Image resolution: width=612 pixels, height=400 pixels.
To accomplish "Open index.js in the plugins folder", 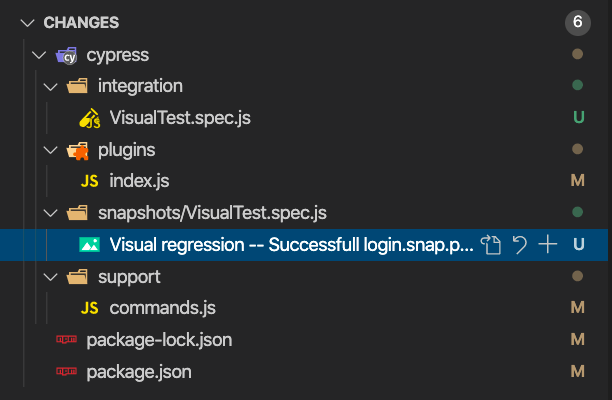I will (138, 181).
